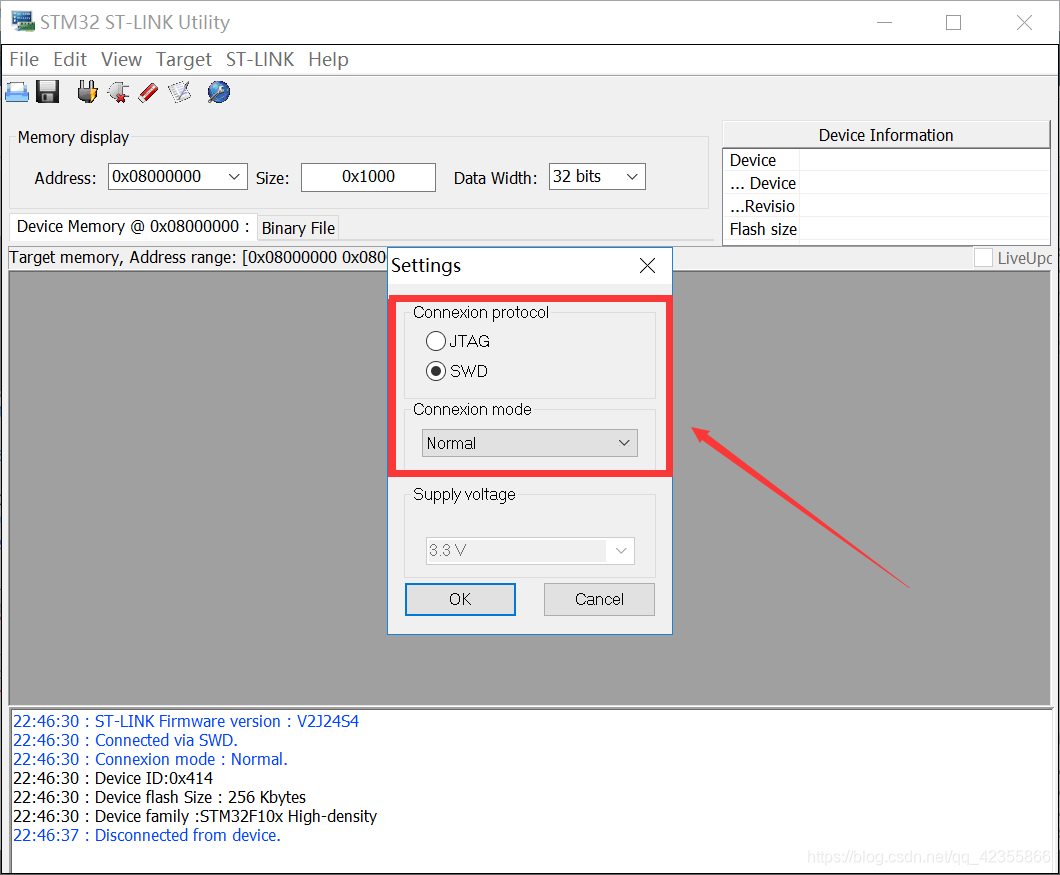Click log line 'Device ID:0x414'

[113, 778]
